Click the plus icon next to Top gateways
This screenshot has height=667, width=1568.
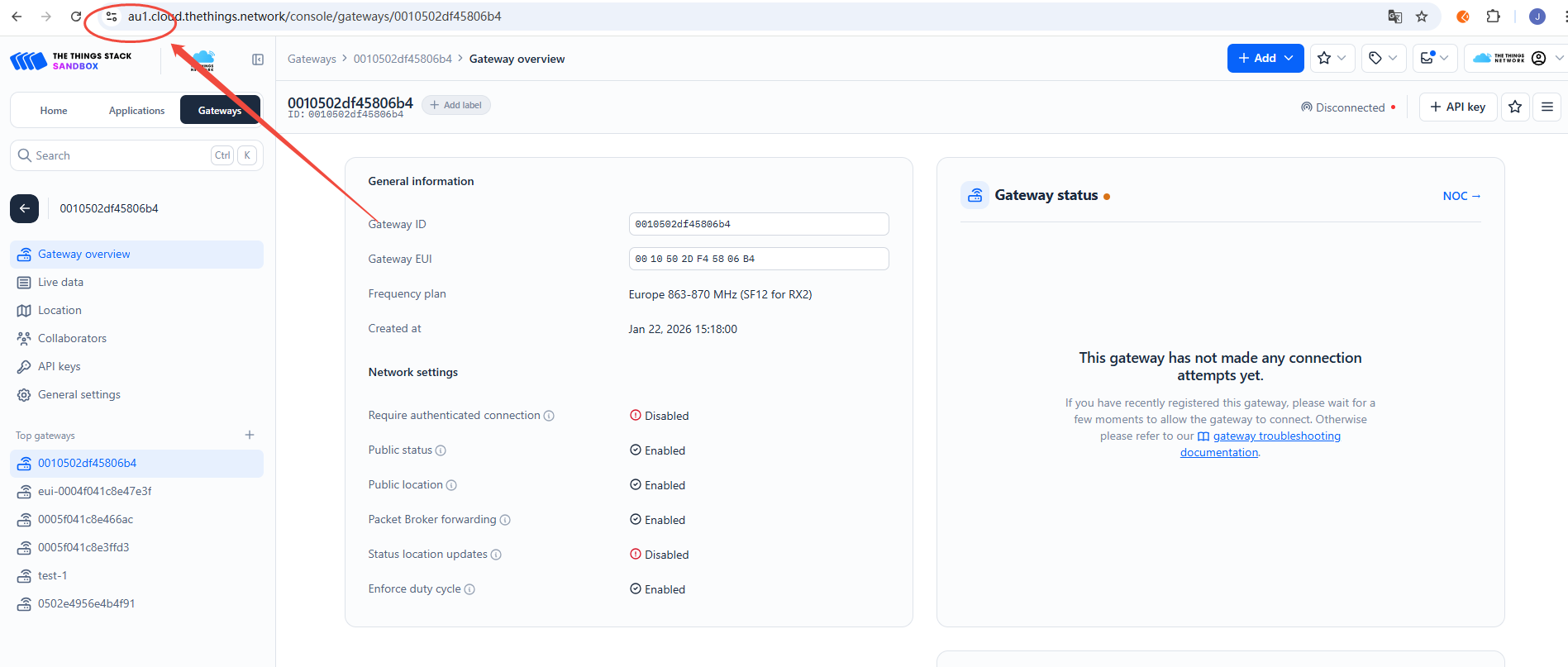click(250, 435)
